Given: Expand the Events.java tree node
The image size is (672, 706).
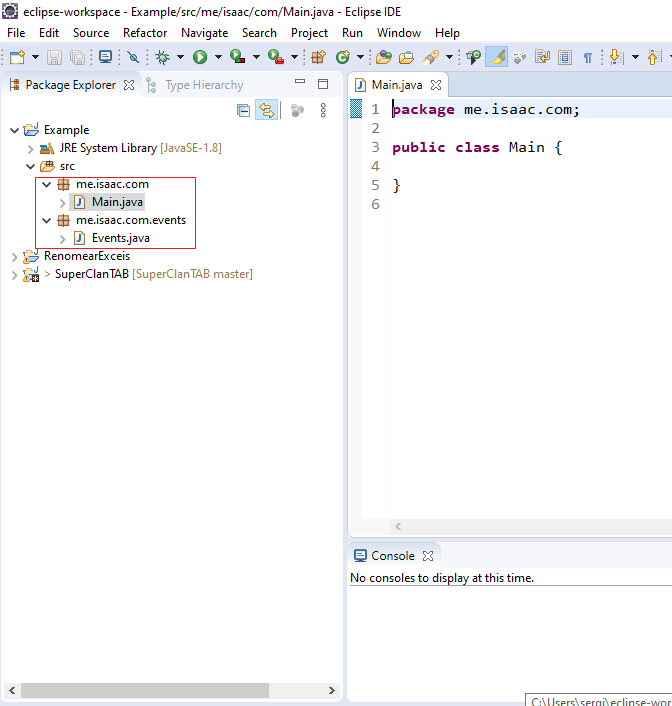Looking at the screenshot, I should (x=63, y=239).
